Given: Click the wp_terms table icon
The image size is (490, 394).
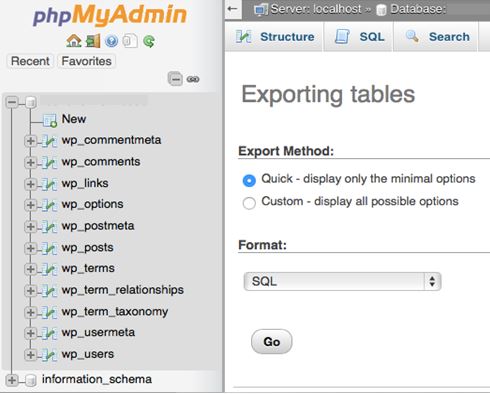Looking at the screenshot, I should [x=50, y=269].
